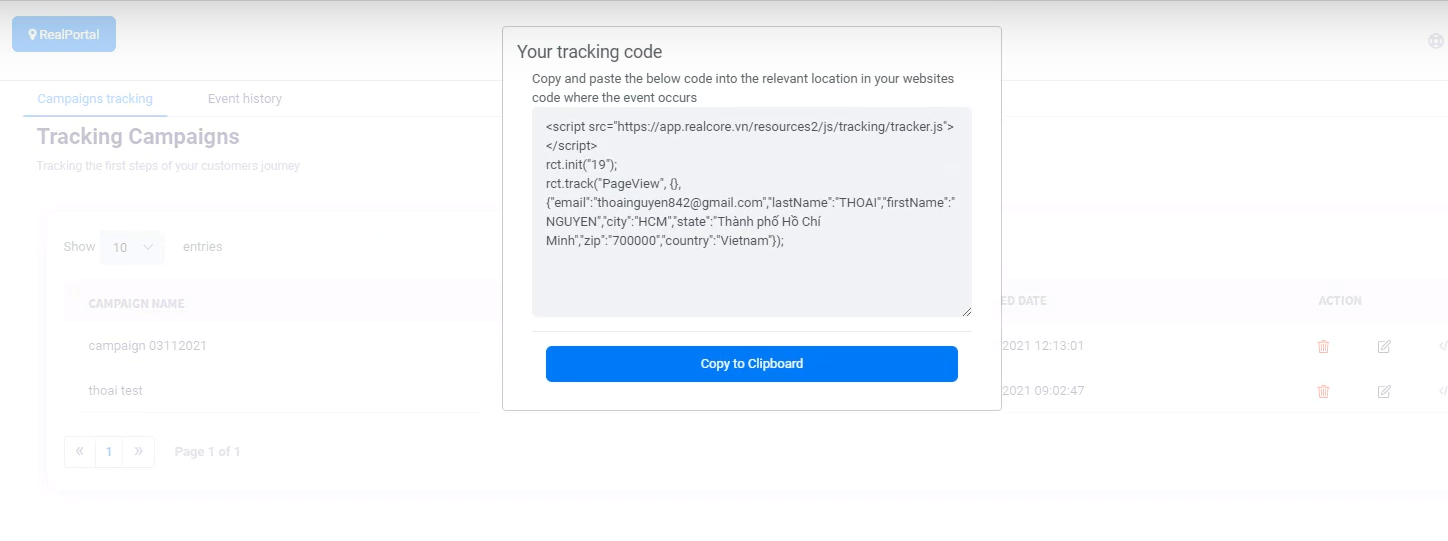This screenshot has height=541, width=1448.
Task: Click inside the tracking code textarea
Action: pos(752,212)
